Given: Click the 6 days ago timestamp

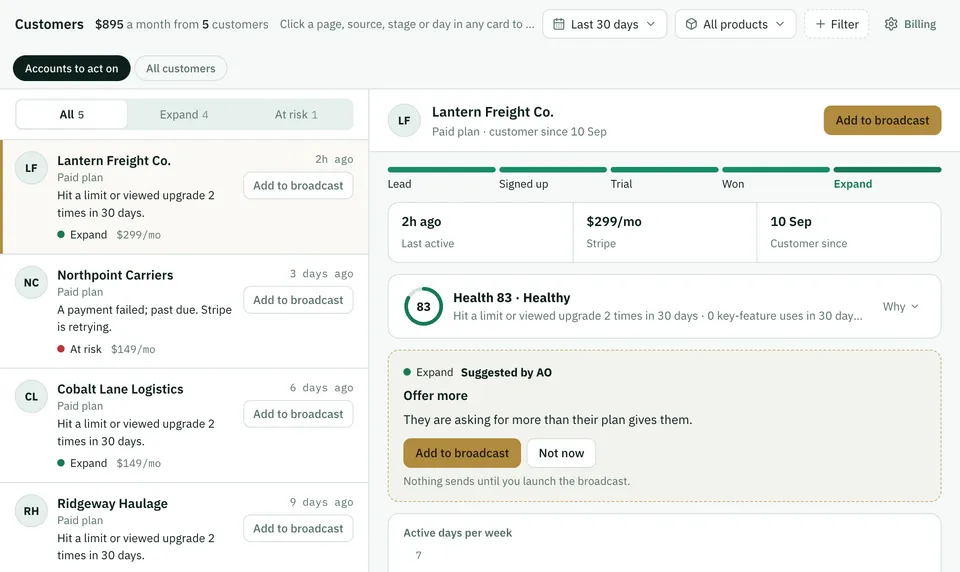Looking at the screenshot, I should click(x=321, y=388).
